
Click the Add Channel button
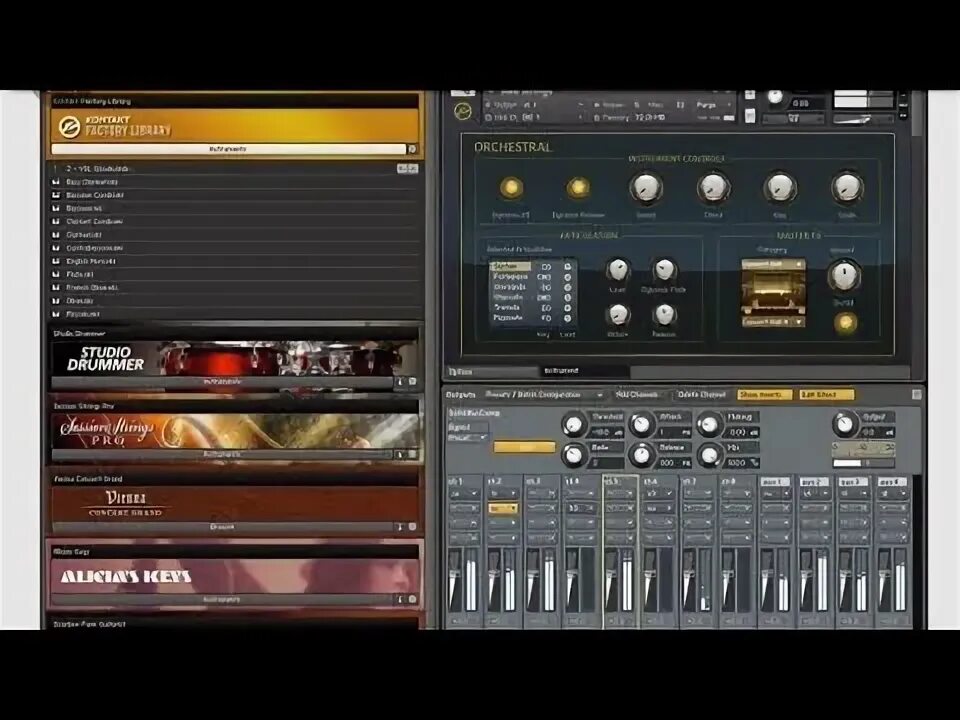pyautogui.click(x=637, y=395)
